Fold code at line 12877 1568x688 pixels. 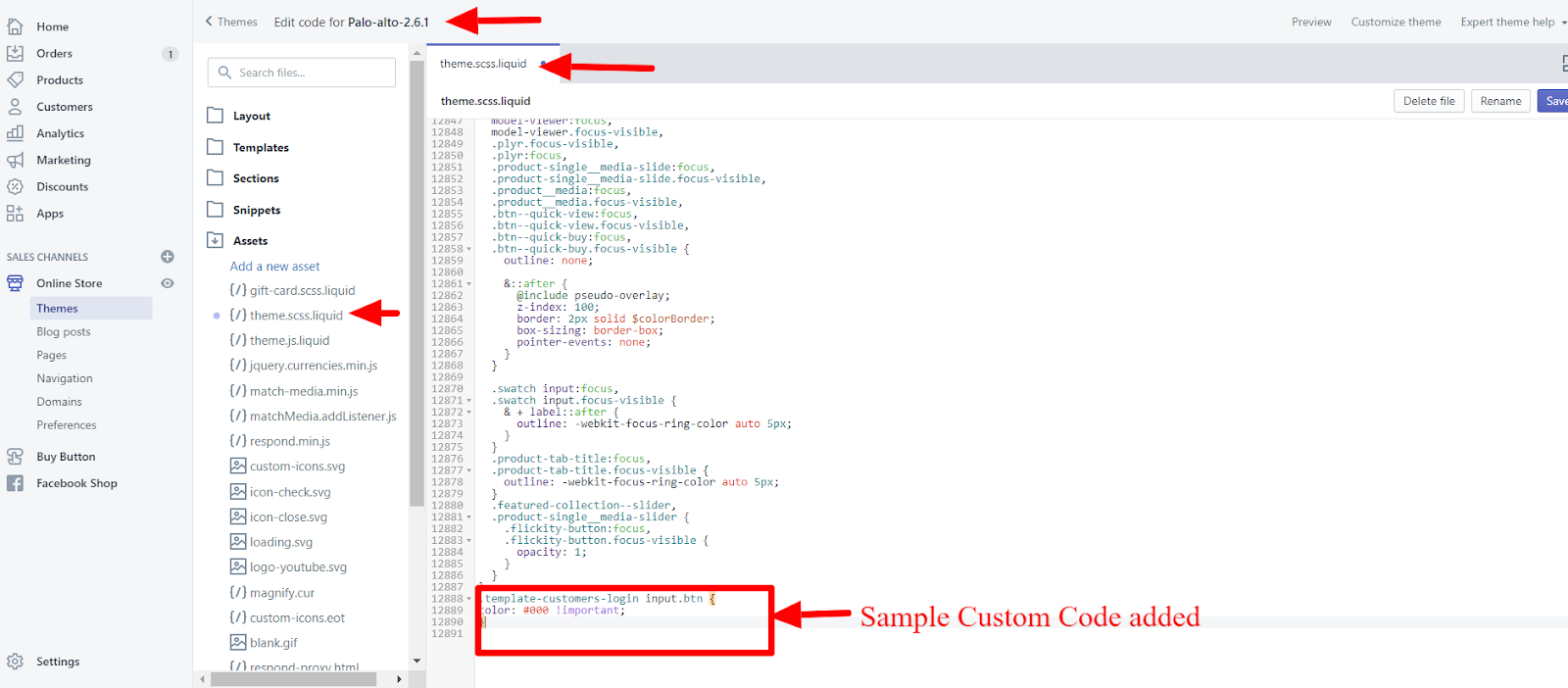(468, 470)
